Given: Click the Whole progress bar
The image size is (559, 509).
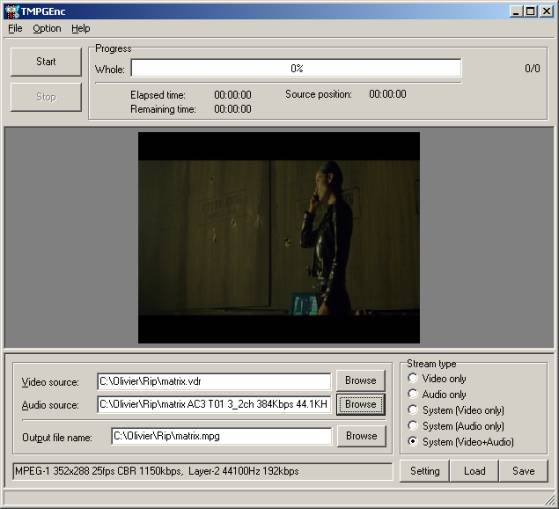Looking at the screenshot, I should coord(296,68).
